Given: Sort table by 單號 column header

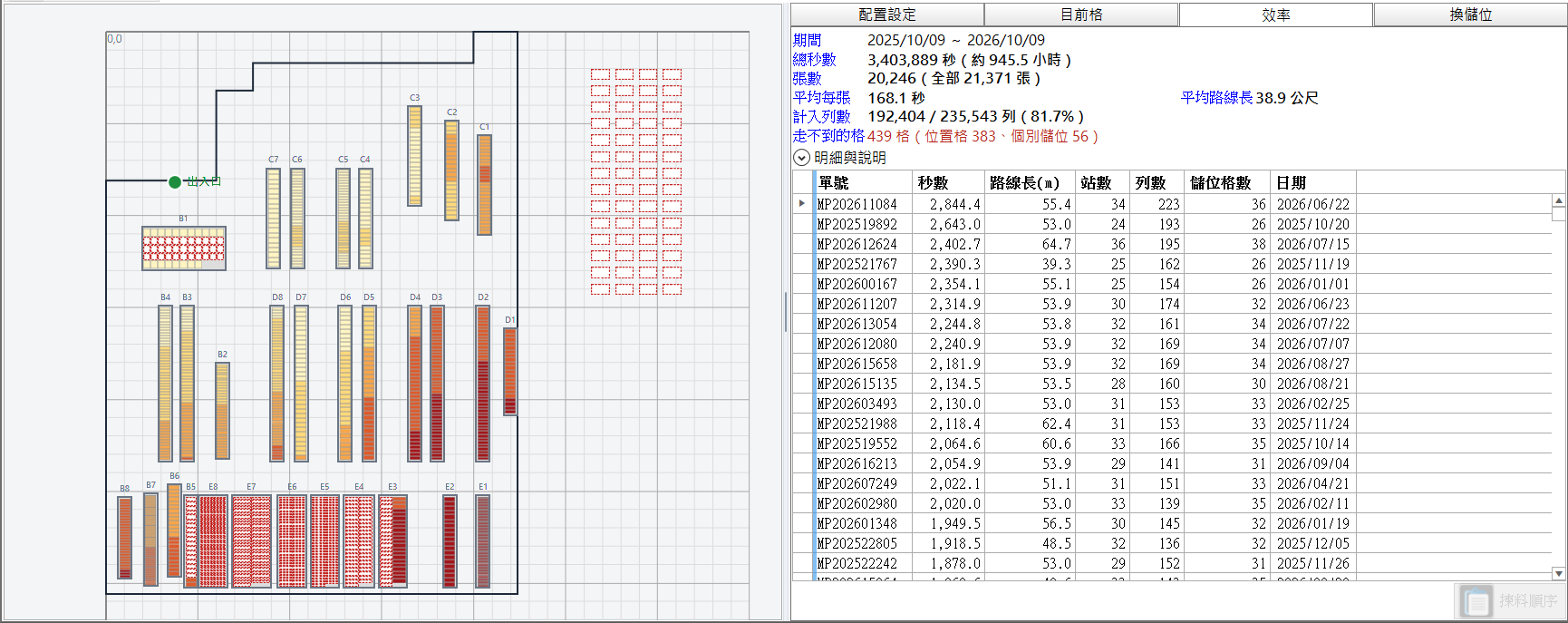Looking at the screenshot, I should [862, 182].
